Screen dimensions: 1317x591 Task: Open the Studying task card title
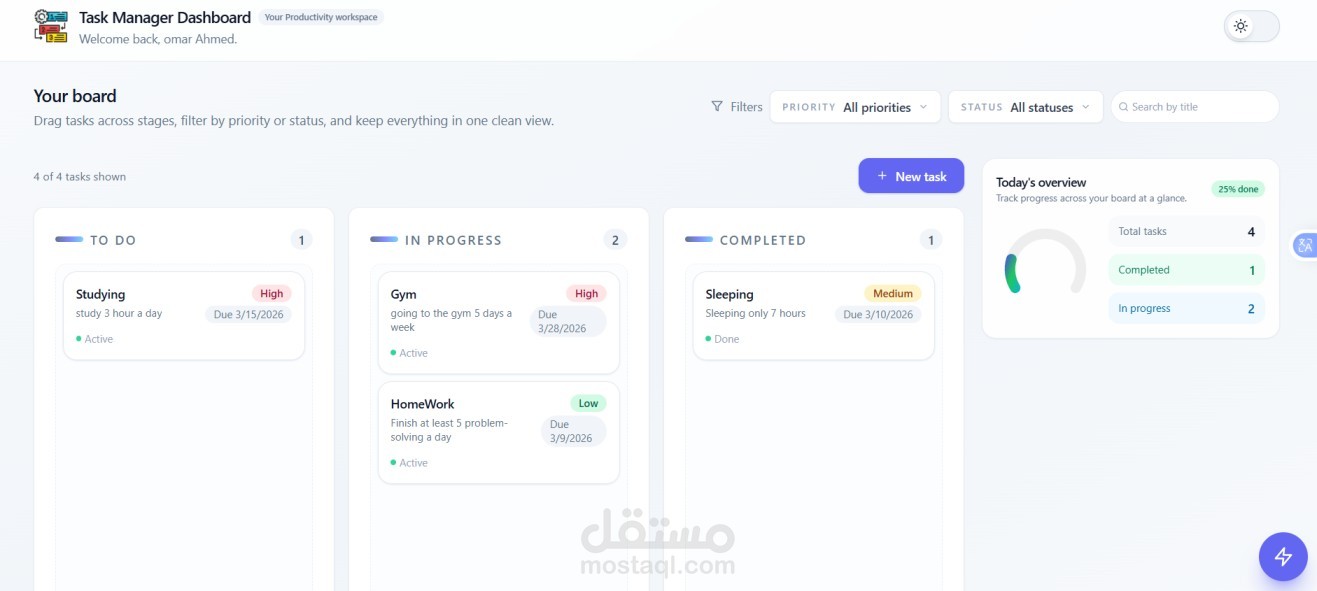coord(101,294)
